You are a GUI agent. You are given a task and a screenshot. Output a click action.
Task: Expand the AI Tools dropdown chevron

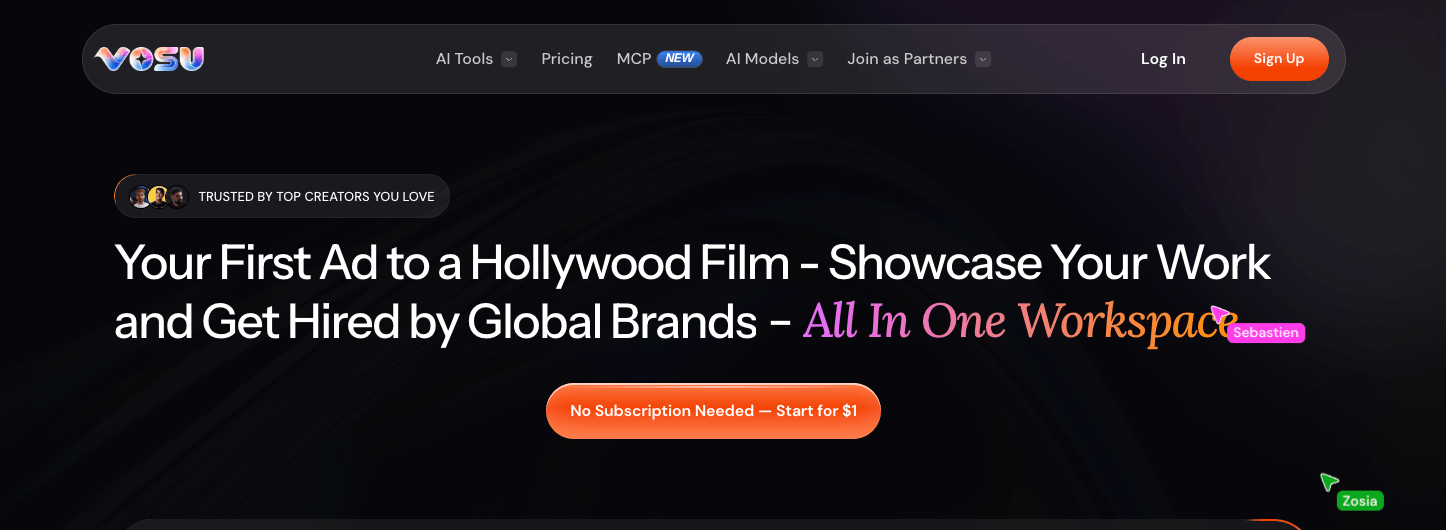(509, 59)
